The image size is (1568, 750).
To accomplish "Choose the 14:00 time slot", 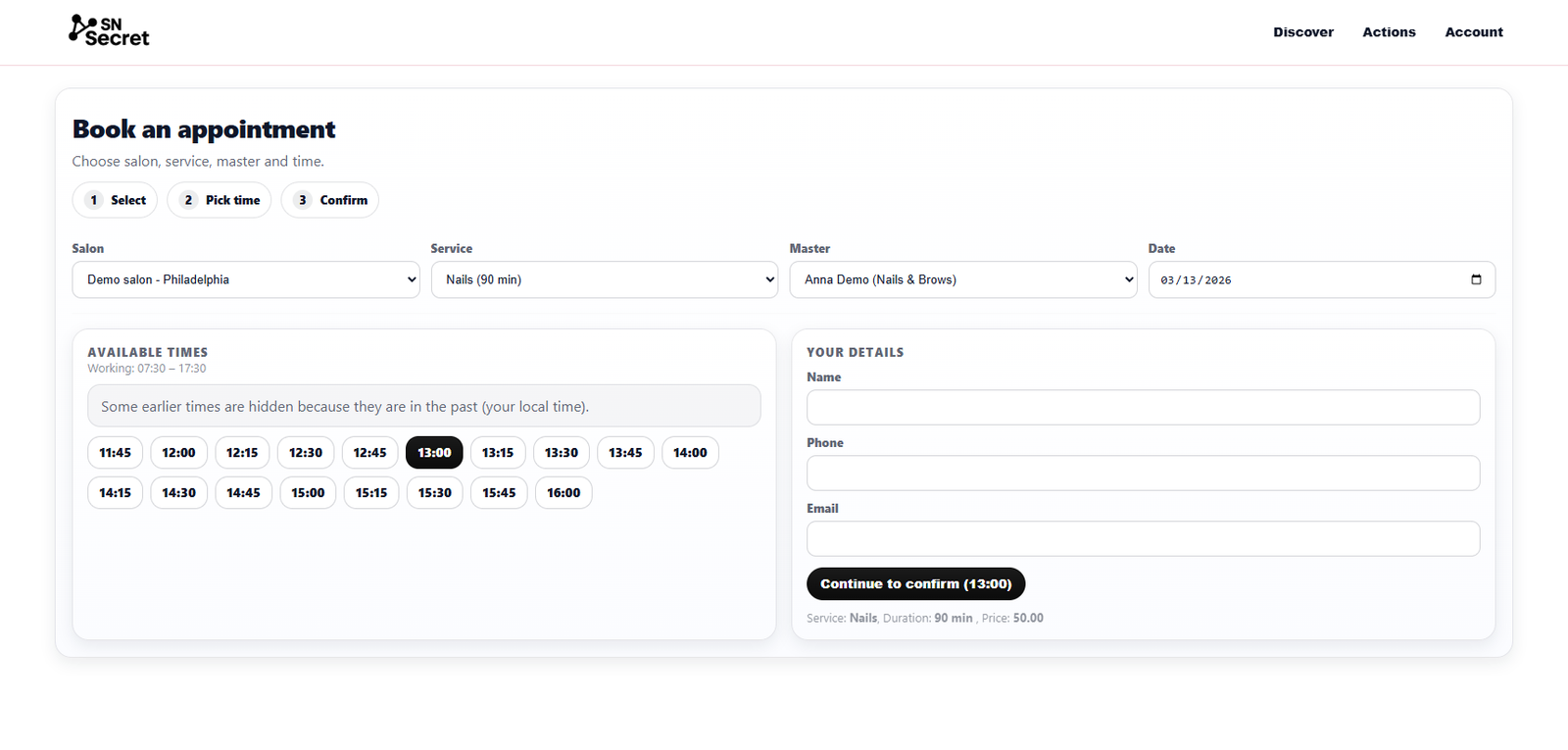I will click(690, 453).
